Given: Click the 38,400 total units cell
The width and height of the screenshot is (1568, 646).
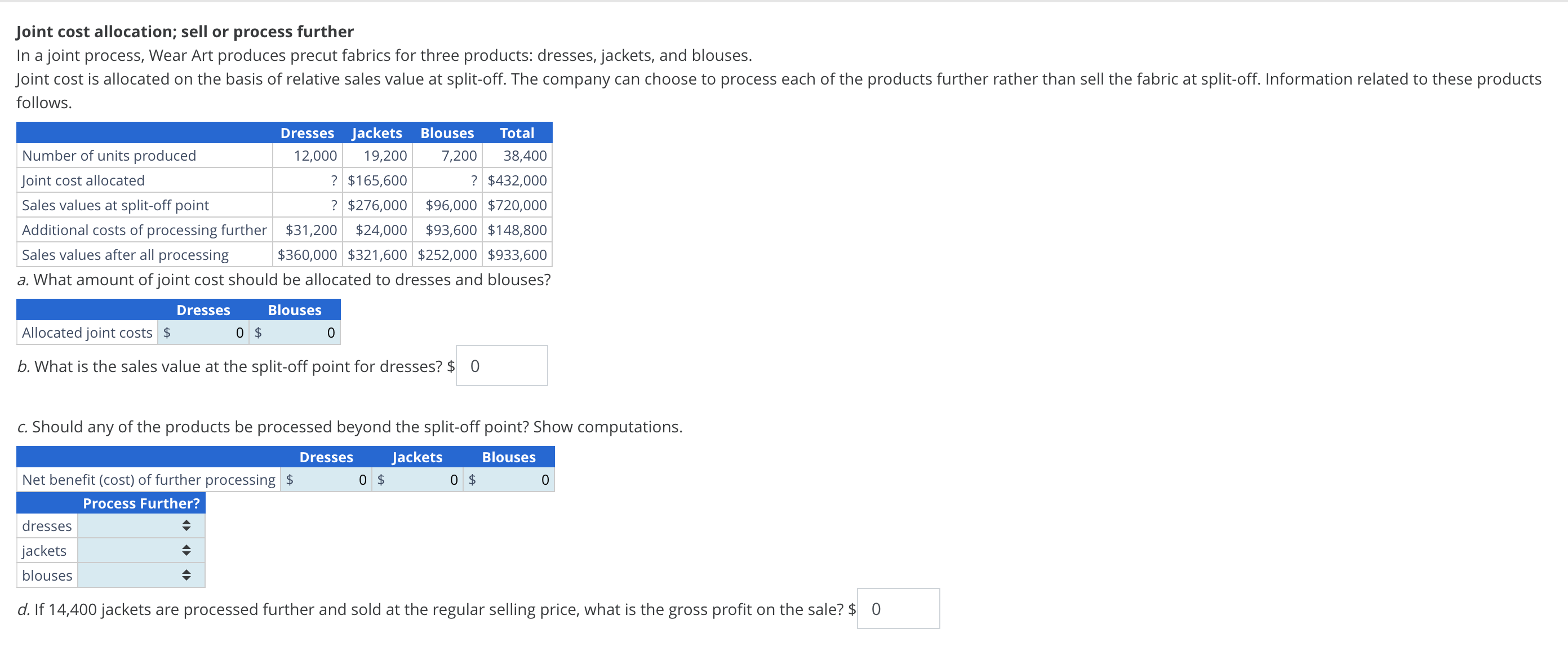Looking at the screenshot, I should (x=525, y=155).
